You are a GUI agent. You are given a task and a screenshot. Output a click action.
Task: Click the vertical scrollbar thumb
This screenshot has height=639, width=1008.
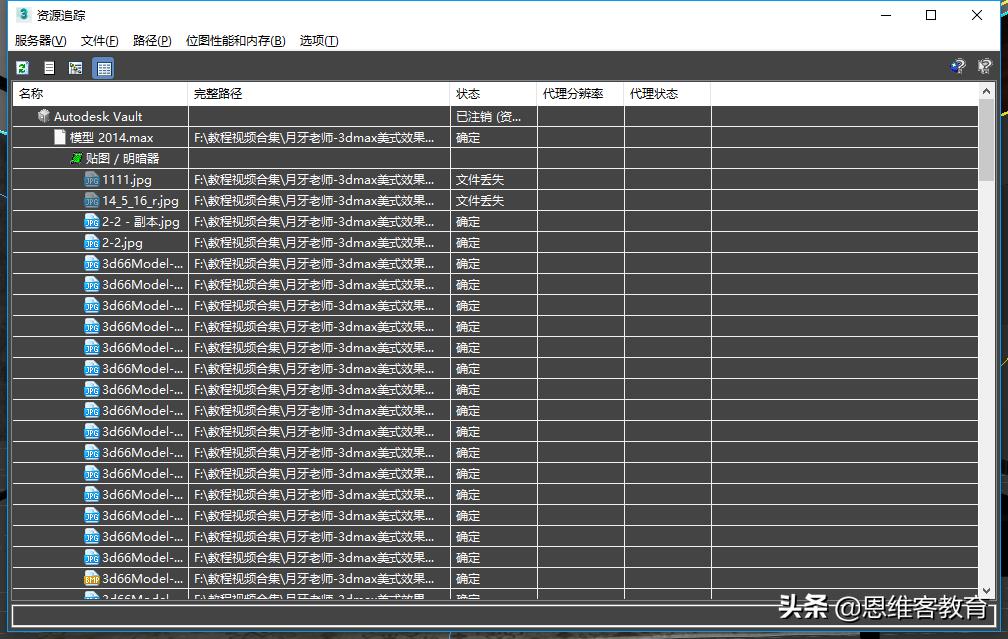(986, 140)
